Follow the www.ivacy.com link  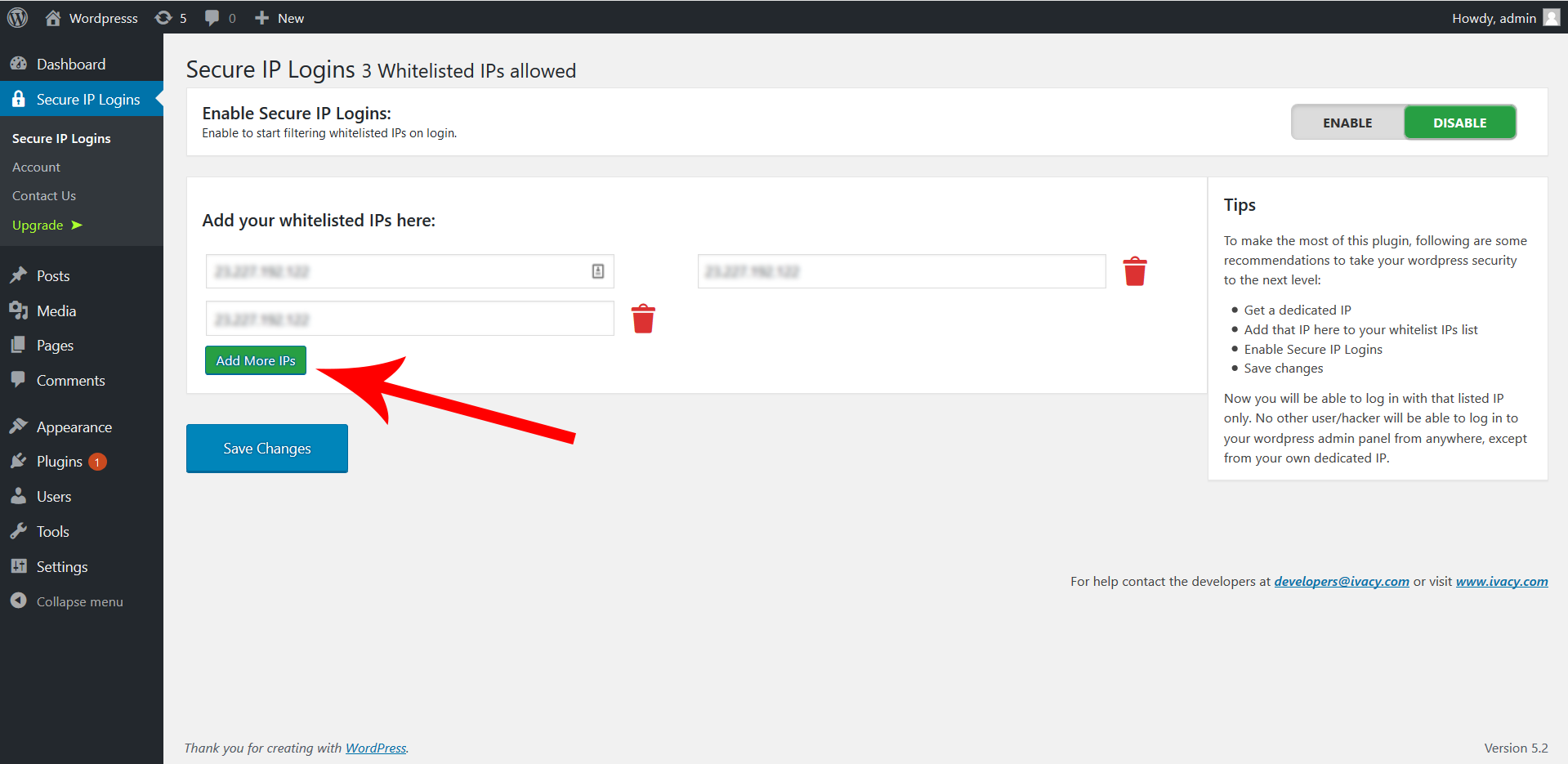pyautogui.click(x=1501, y=581)
